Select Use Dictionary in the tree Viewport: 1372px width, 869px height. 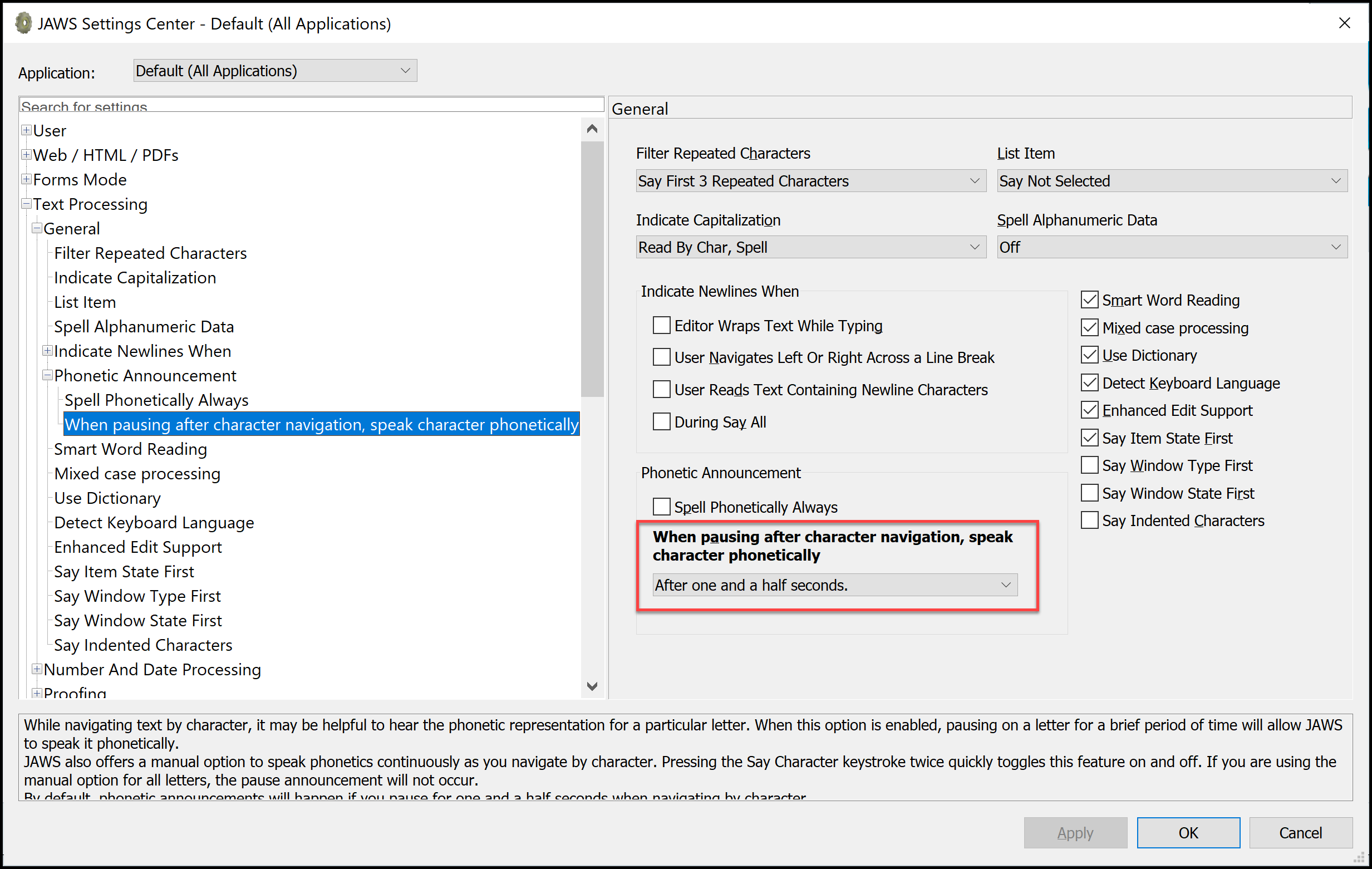[x=107, y=498]
